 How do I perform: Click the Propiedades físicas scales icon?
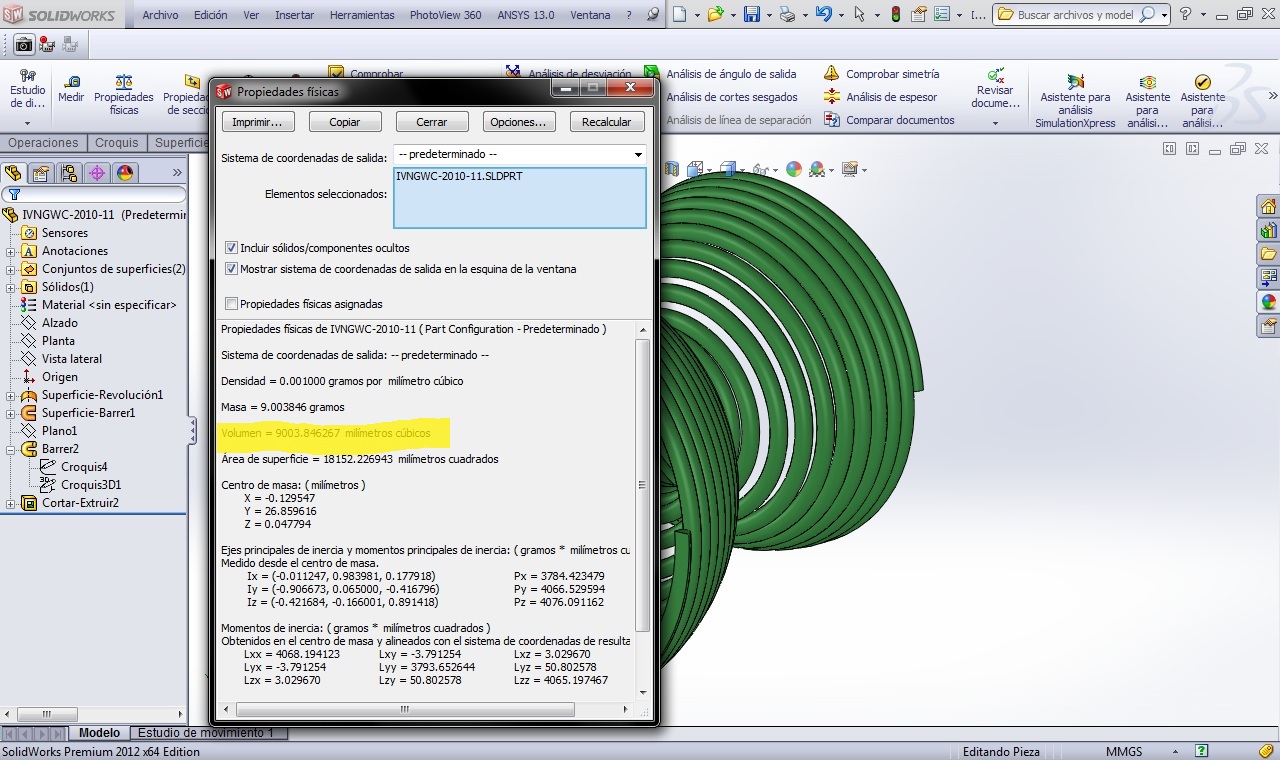click(124, 81)
